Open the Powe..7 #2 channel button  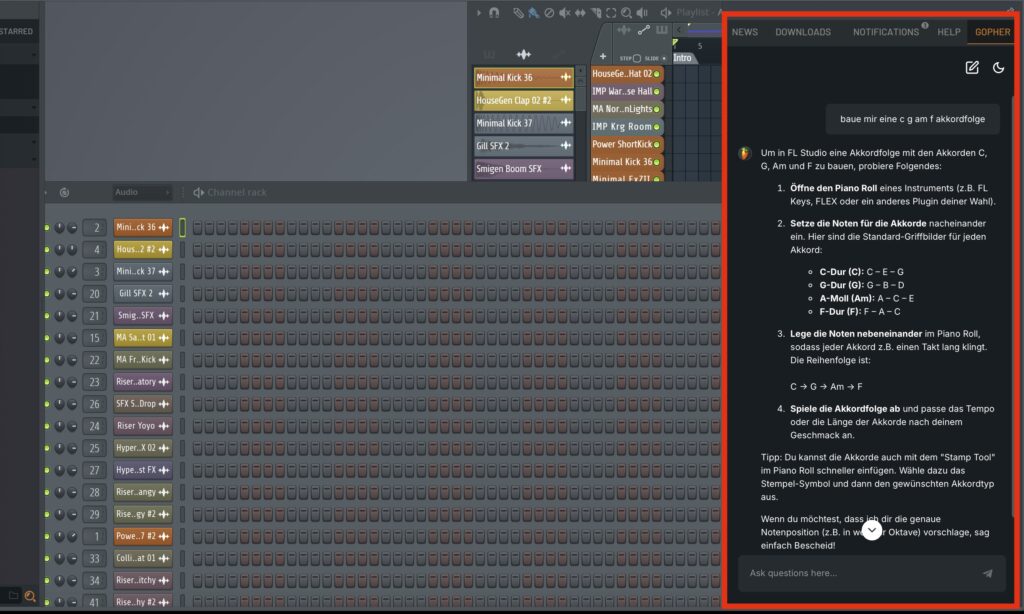coord(143,536)
